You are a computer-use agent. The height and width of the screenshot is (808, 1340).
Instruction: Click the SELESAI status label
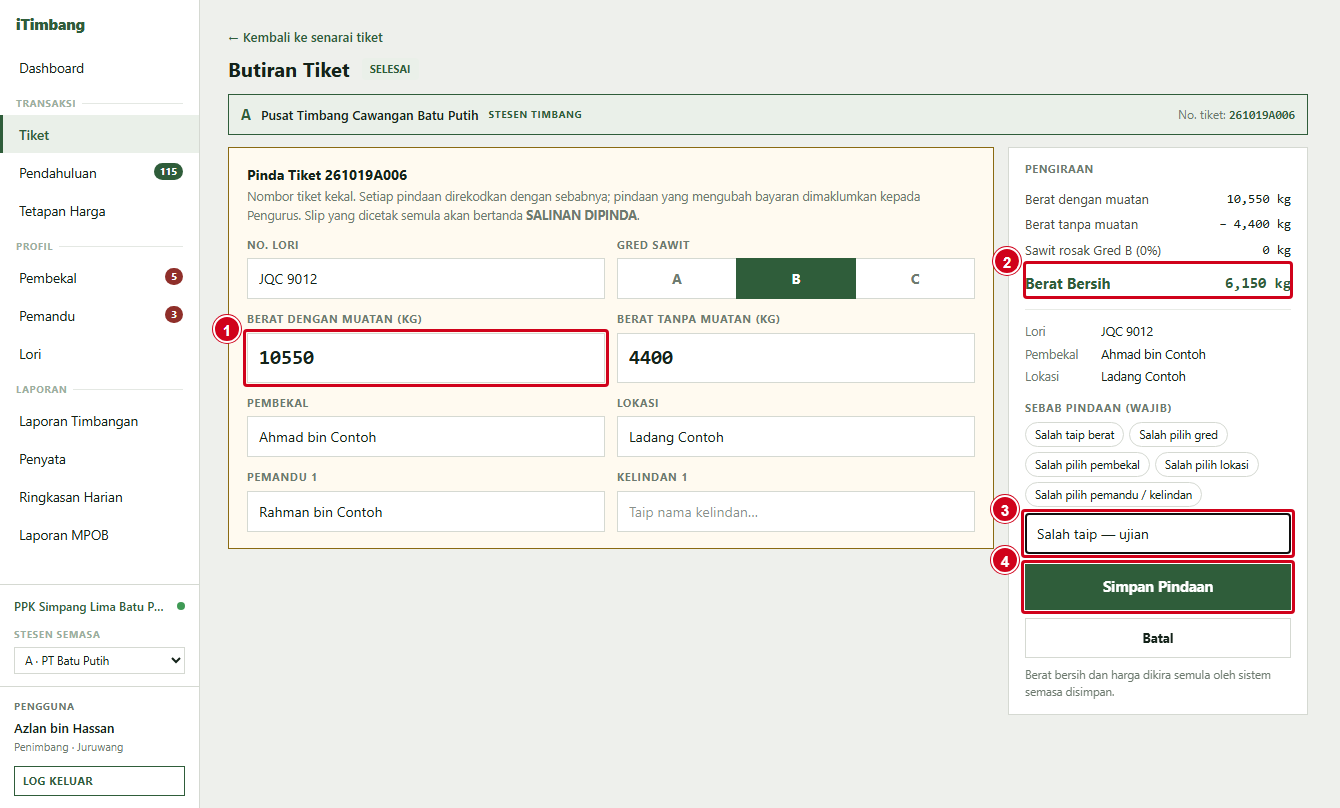click(390, 70)
